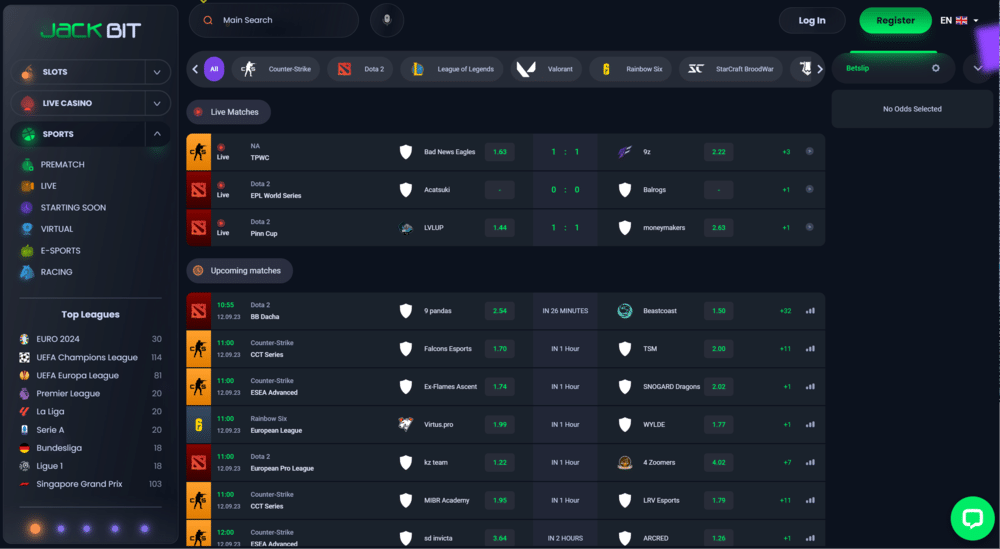
Task: Select Beastcoast odds 1.50
Action: pyautogui.click(x=719, y=311)
